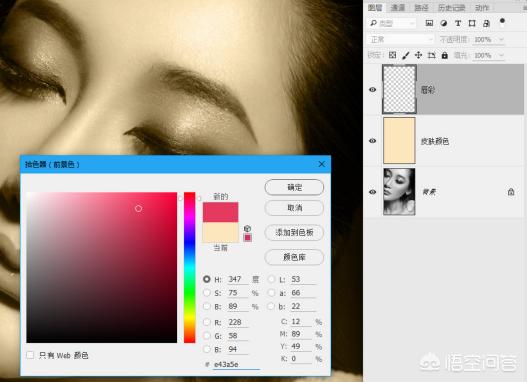Click the web-safe color cube warning icon
Viewport: 527px width, 382px height.
(247, 228)
